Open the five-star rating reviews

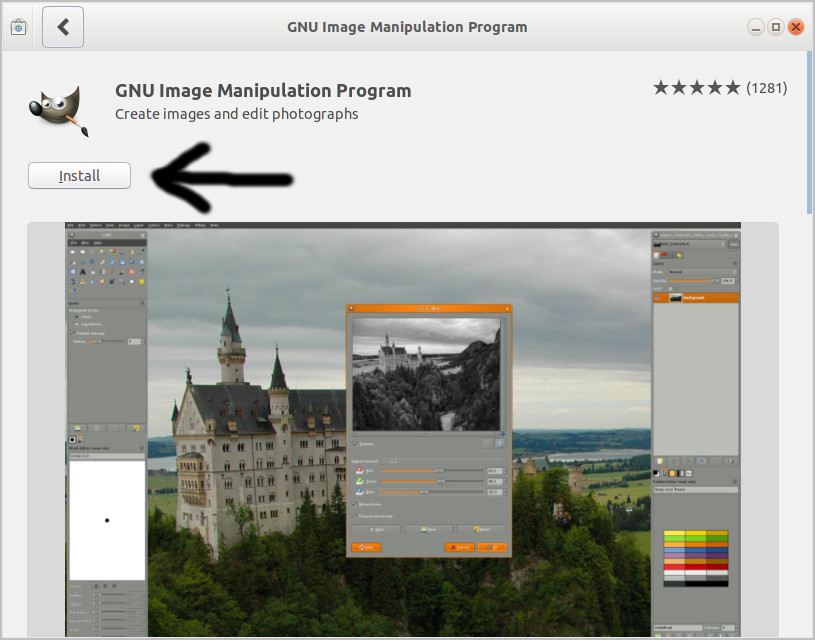pyautogui.click(x=696, y=88)
